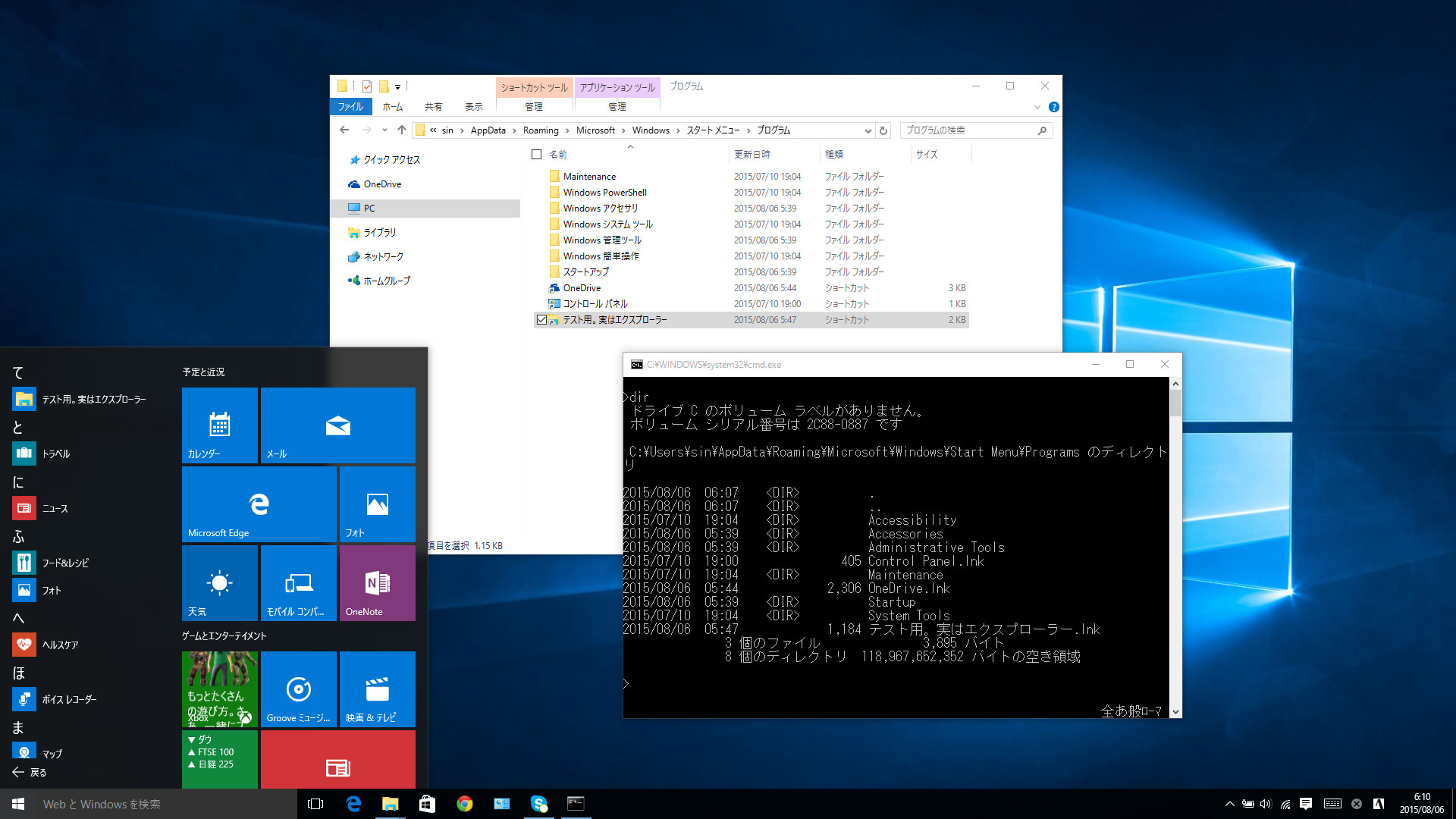Expand the Explorer ribbon chevron
The width and height of the screenshot is (1456, 819).
(x=1037, y=107)
